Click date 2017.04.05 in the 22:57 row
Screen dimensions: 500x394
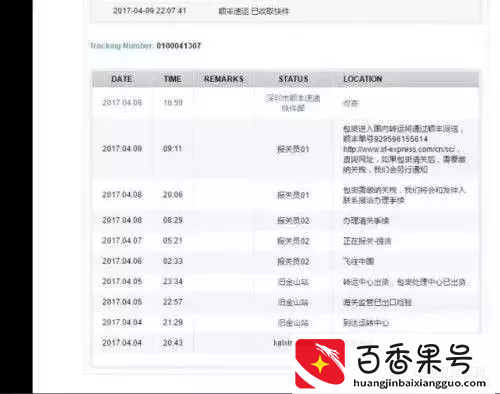(122, 302)
